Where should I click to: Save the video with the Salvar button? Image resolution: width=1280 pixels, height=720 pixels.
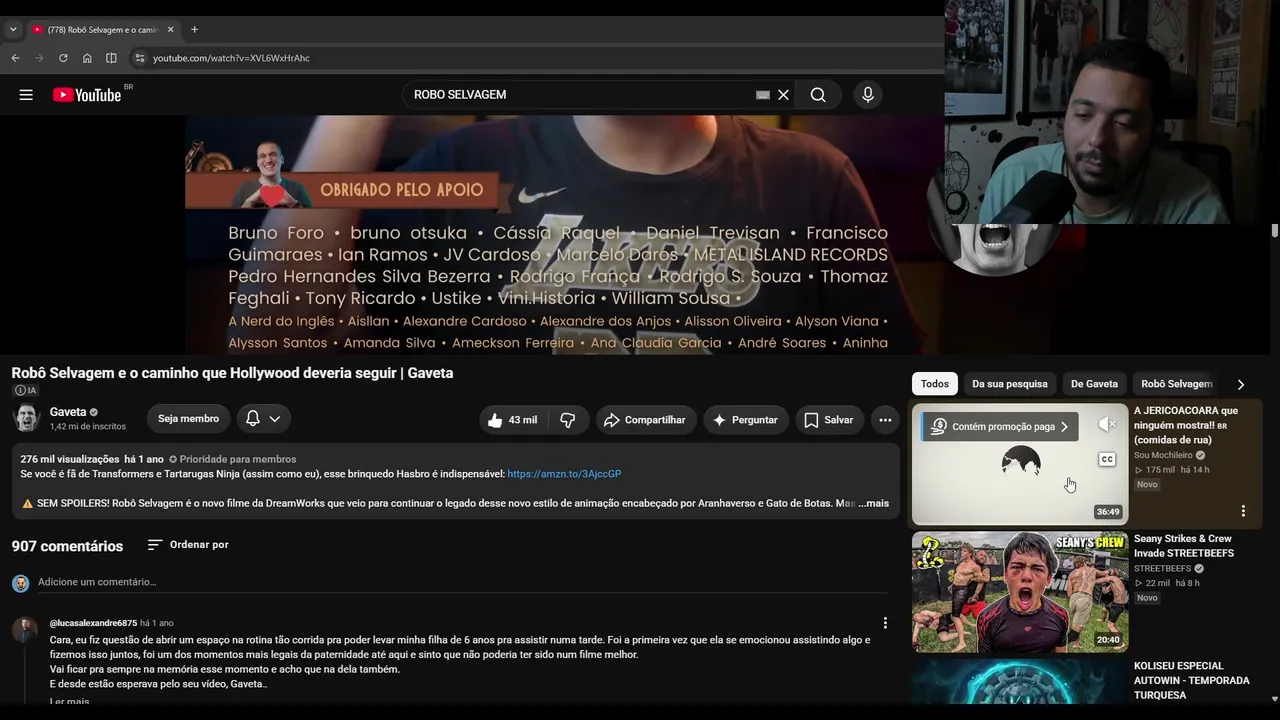[x=829, y=420]
